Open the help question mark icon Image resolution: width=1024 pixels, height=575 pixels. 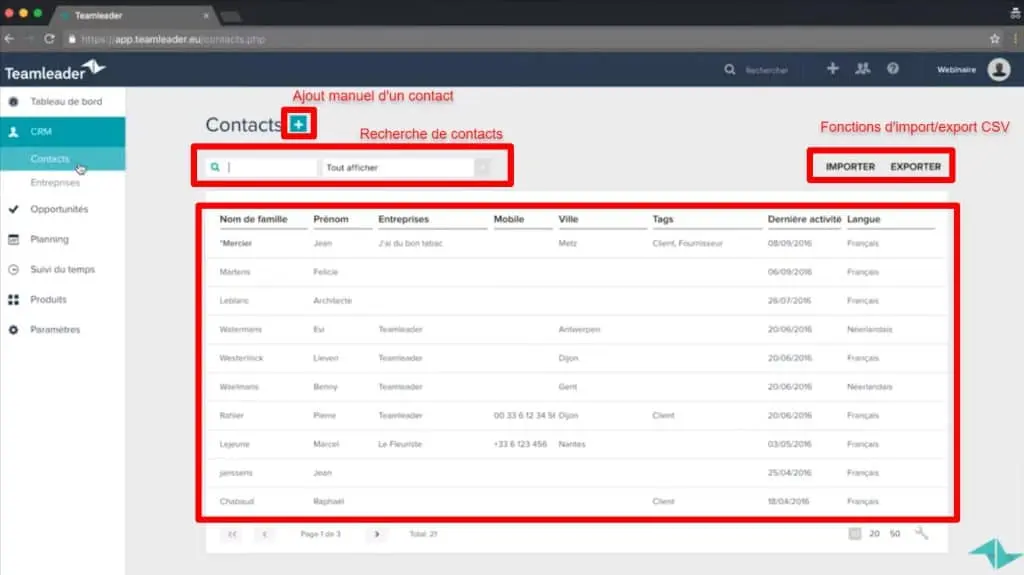(893, 68)
